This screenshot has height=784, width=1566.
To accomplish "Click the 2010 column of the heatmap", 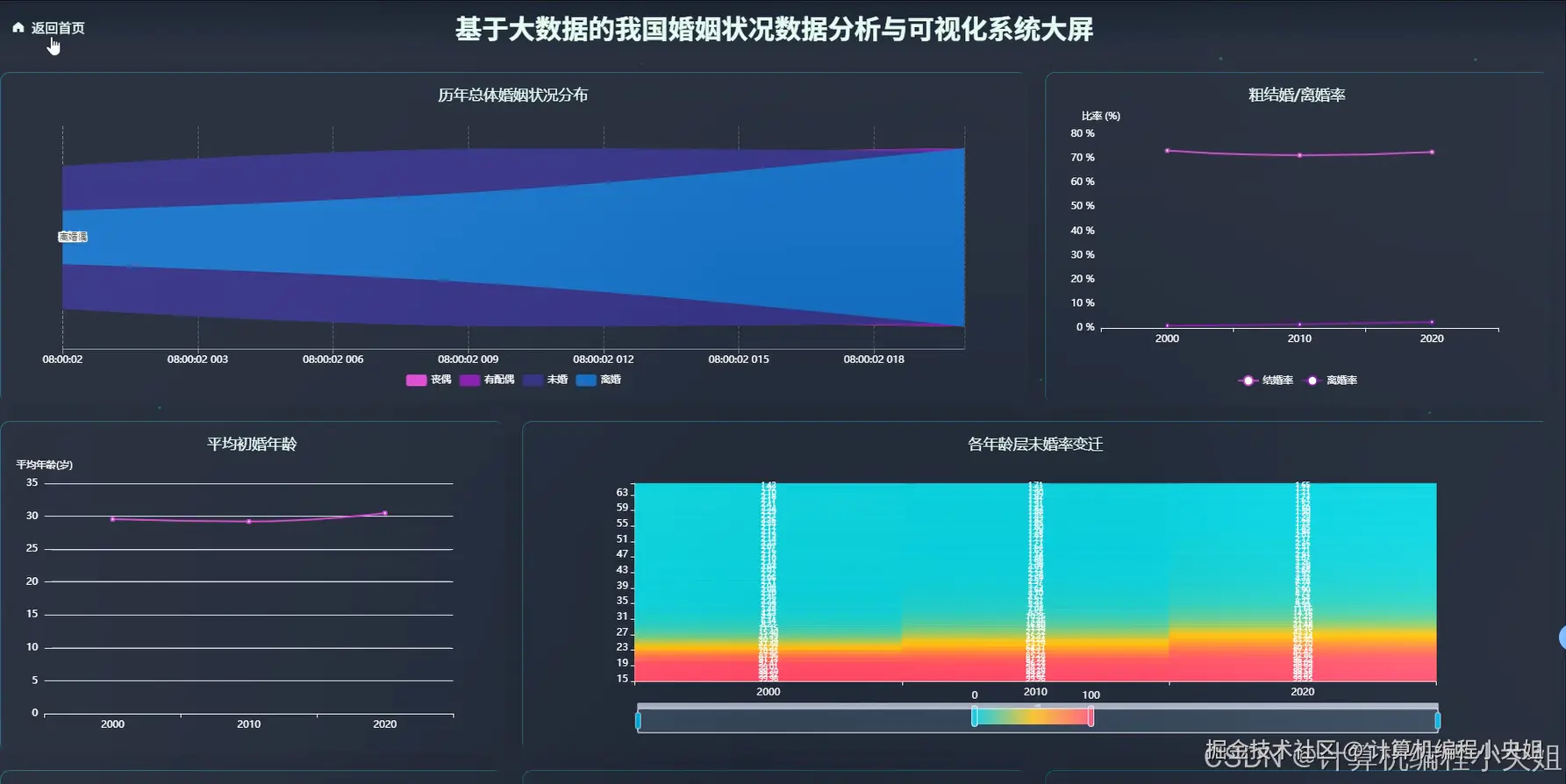I will (1035, 582).
